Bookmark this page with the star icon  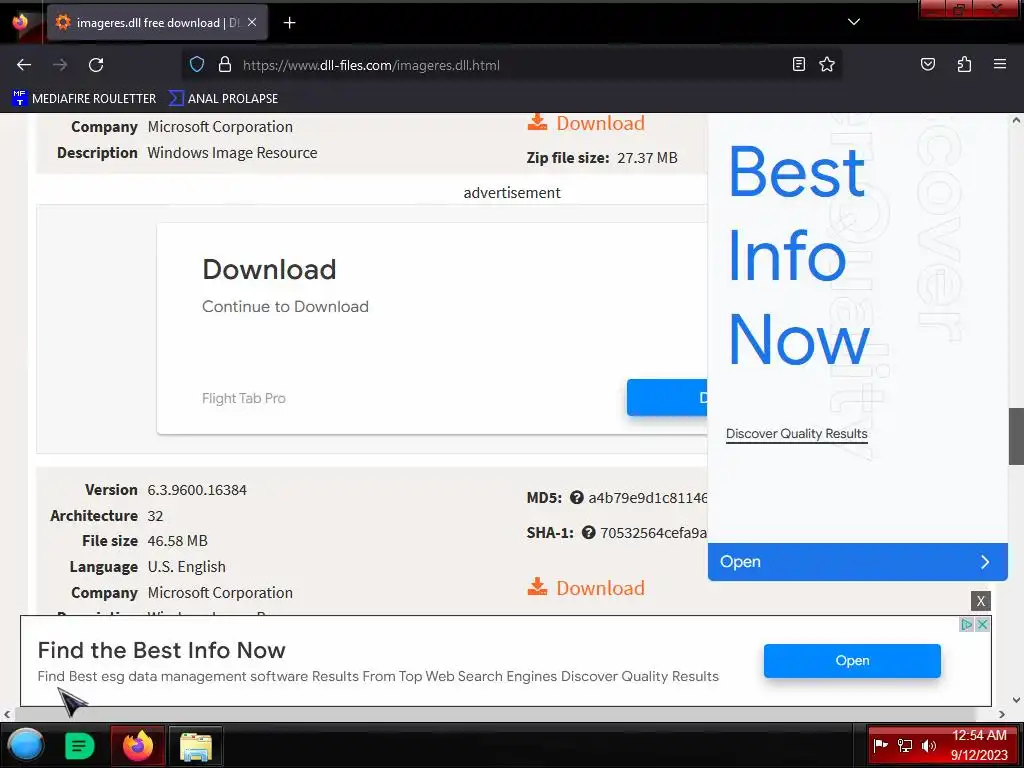click(x=827, y=64)
